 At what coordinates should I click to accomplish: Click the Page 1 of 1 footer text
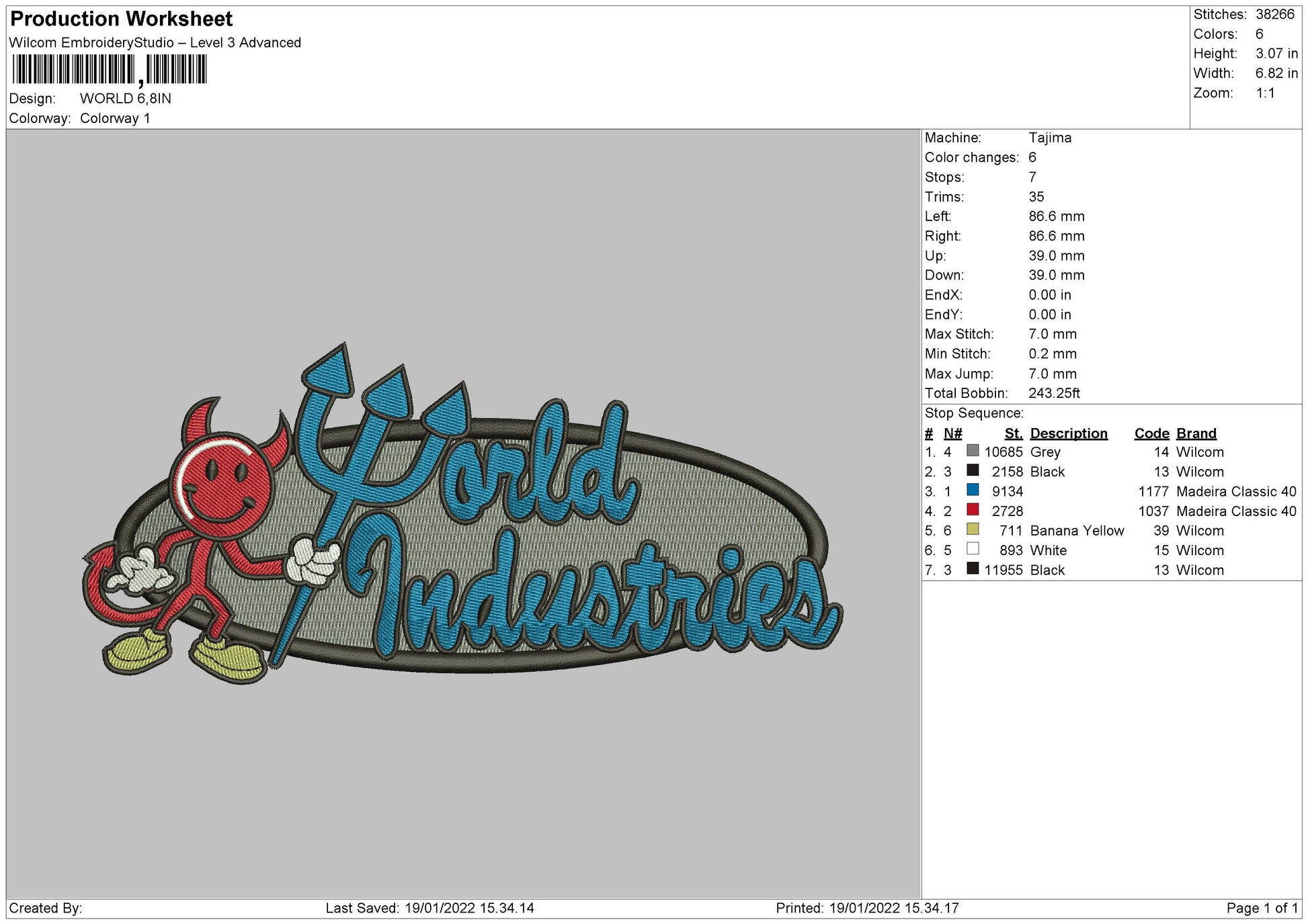click(1264, 909)
